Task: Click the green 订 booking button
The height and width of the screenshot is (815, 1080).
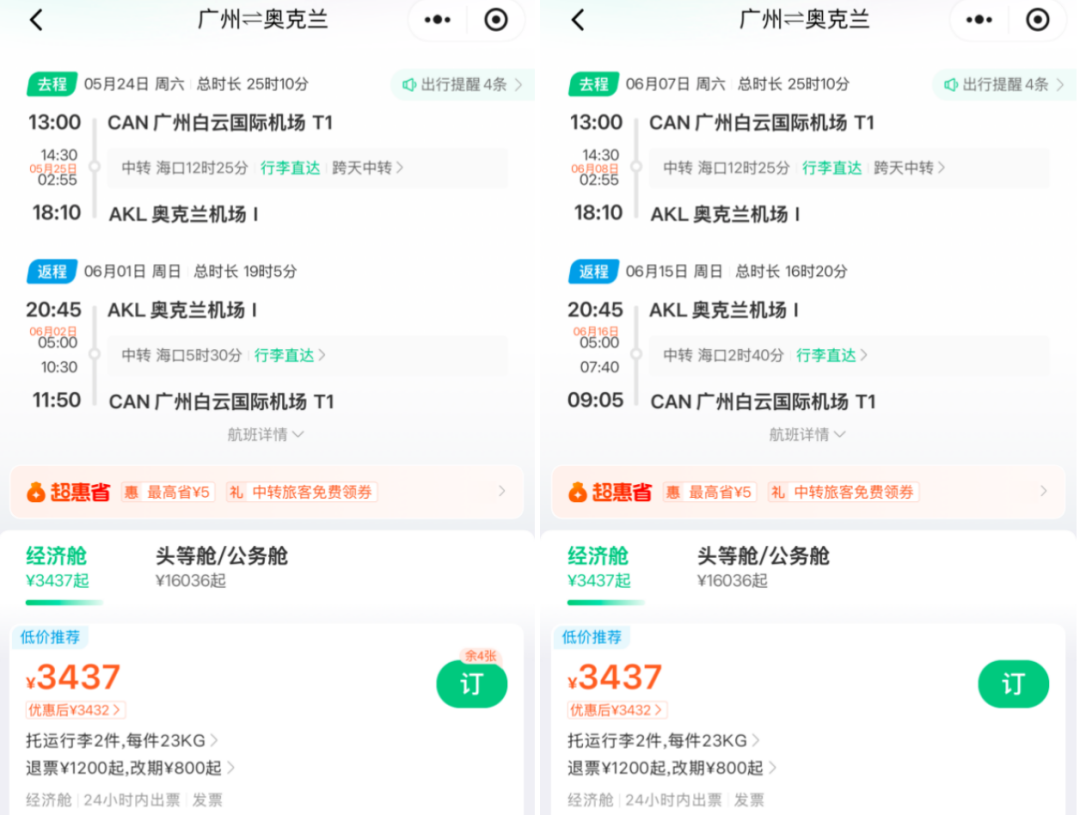Action: coord(471,684)
